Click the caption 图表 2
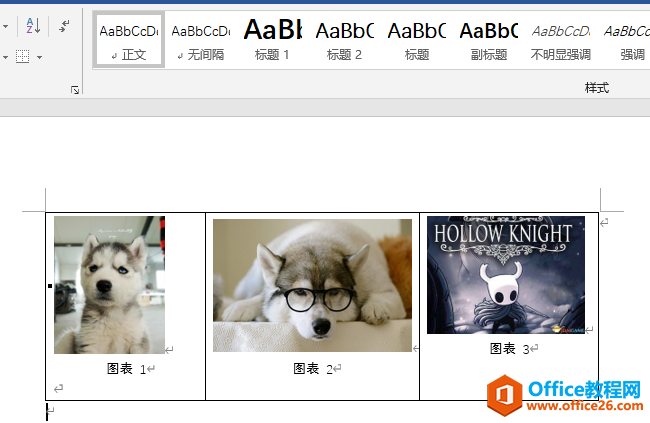Screen dimensions: 650x423 pos(313,369)
